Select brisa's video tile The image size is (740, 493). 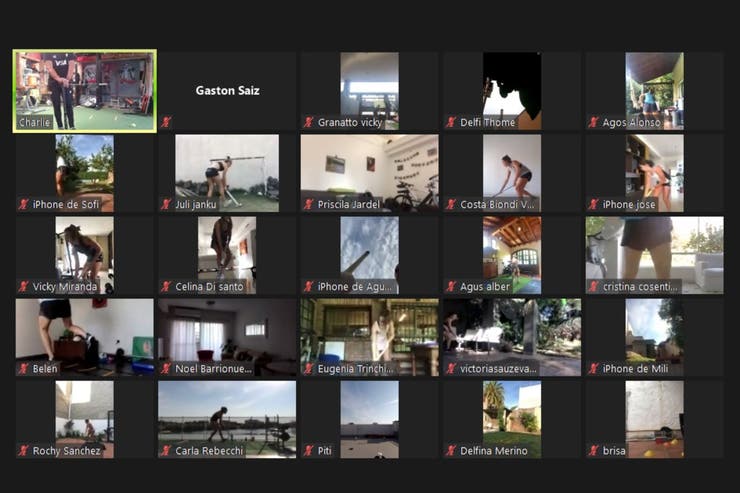click(655, 419)
